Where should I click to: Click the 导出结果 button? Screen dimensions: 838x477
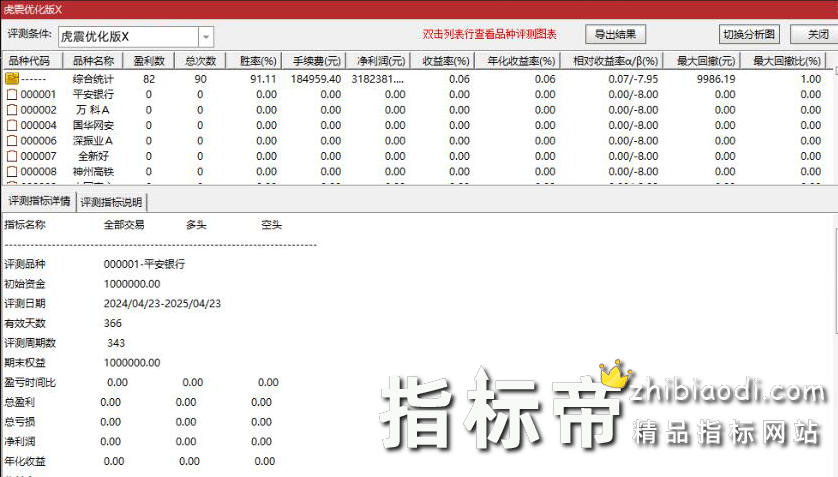615,35
